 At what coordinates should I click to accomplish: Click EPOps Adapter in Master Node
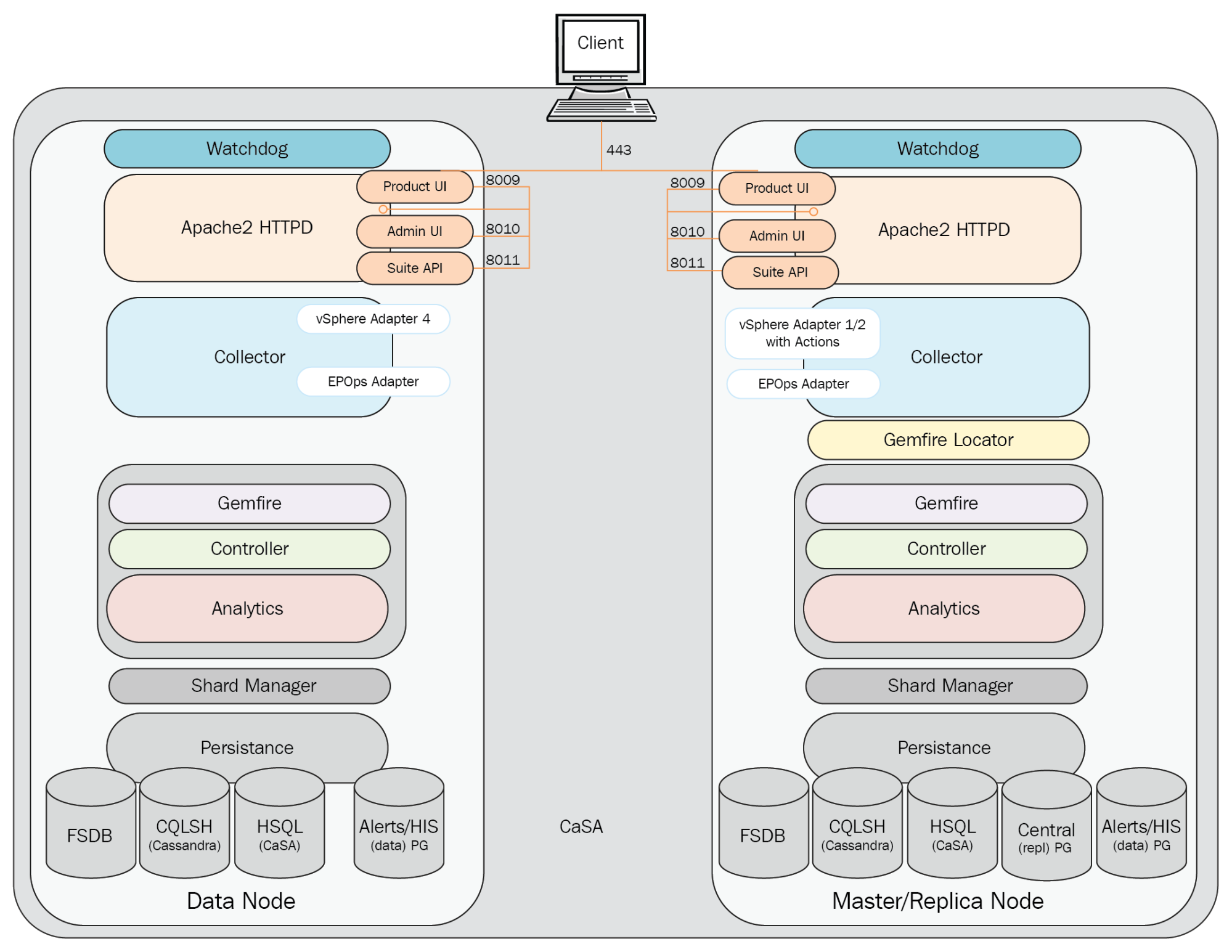(x=803, y=384)
